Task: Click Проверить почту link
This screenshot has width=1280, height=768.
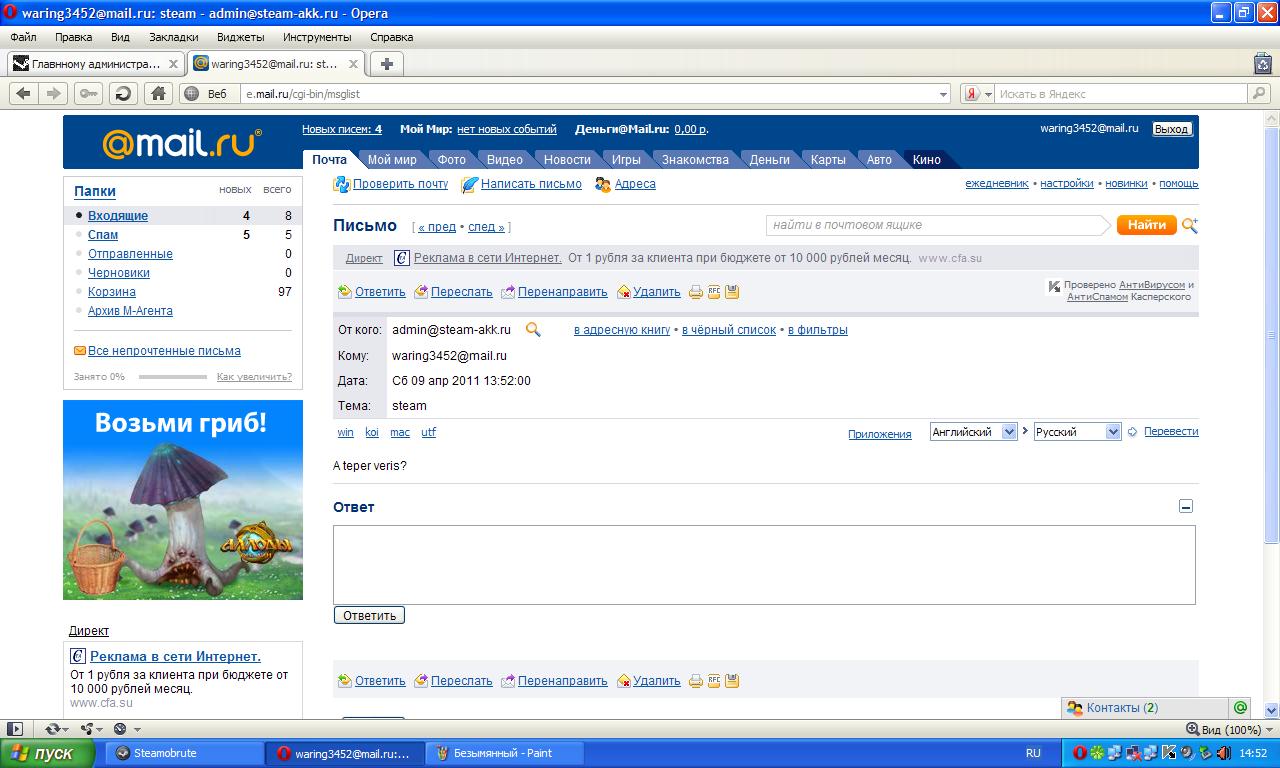Action: pyautogui.click(x=400, y=184)
